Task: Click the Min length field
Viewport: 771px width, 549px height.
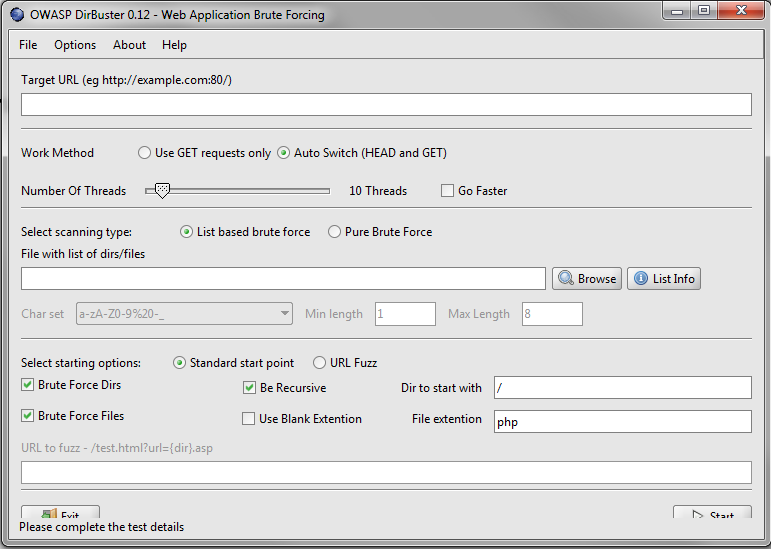Action: pyautogui.click(x=405, y=314)
